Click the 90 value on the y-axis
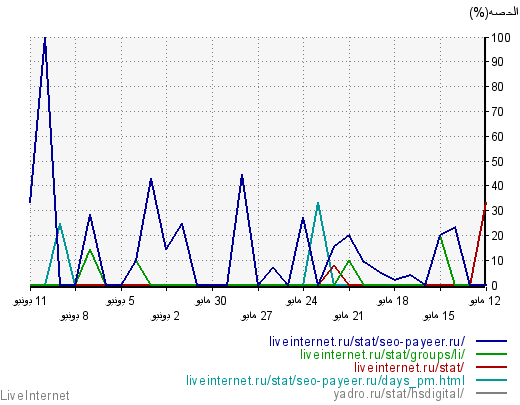This screenshot has height=405, width=520. coord(497,62)
